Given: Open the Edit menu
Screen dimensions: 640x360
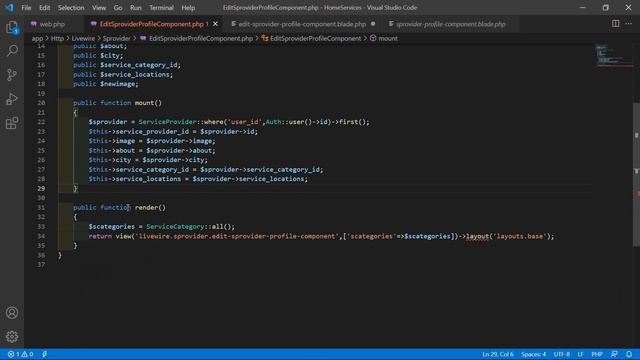Looking at the screenshot, I should (x=44, y=8).
